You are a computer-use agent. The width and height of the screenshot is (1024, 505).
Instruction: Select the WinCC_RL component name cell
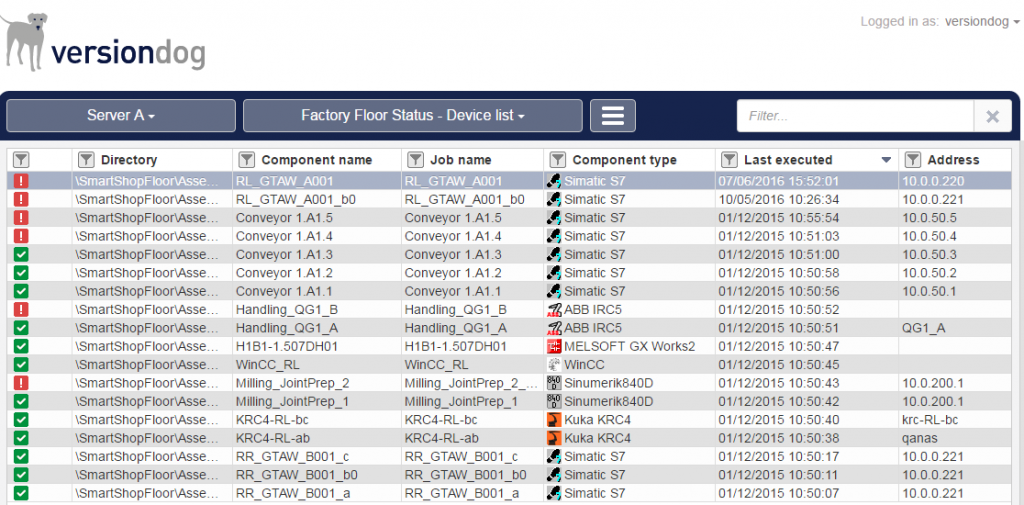(317, 365)
